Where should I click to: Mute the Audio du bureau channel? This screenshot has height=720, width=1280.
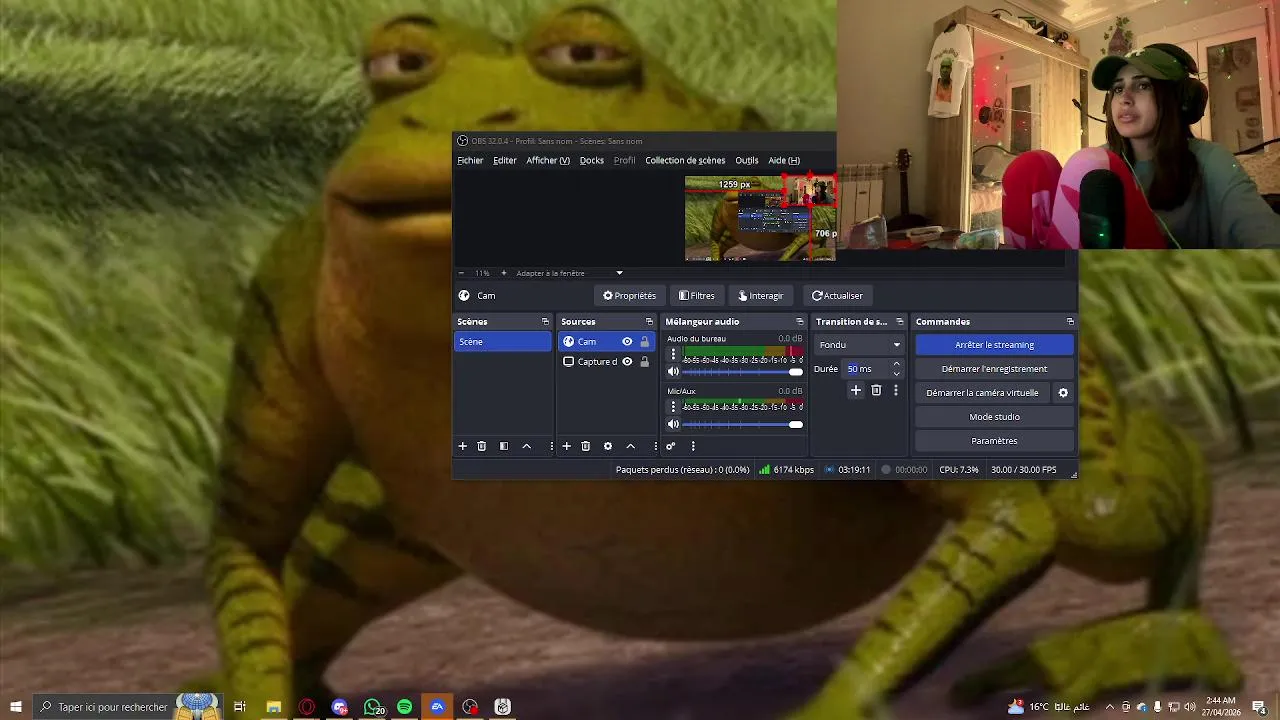[673, 372]
